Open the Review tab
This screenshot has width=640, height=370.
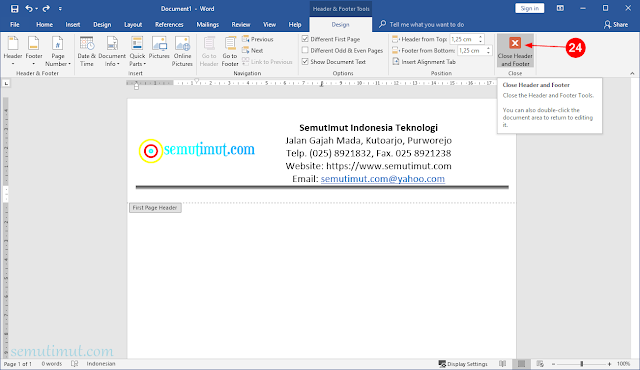coord(241,24)
